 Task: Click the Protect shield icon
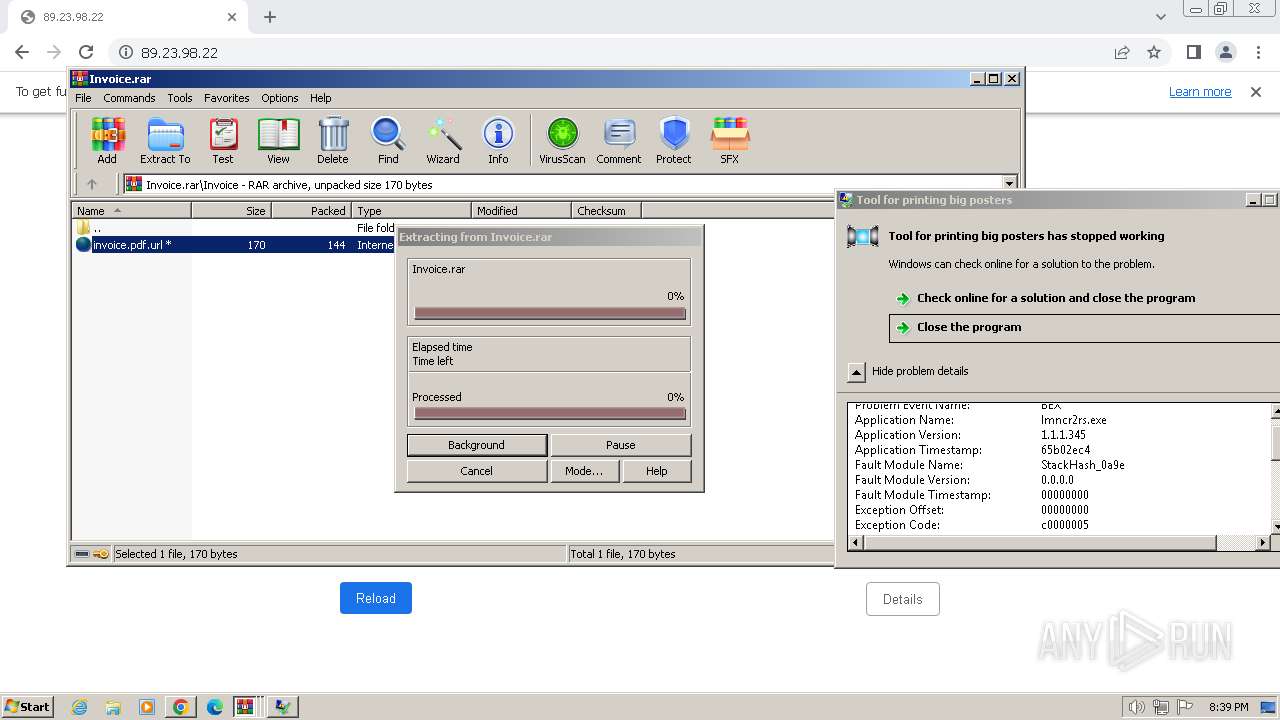pyautogui.click(x=674, y=140)
